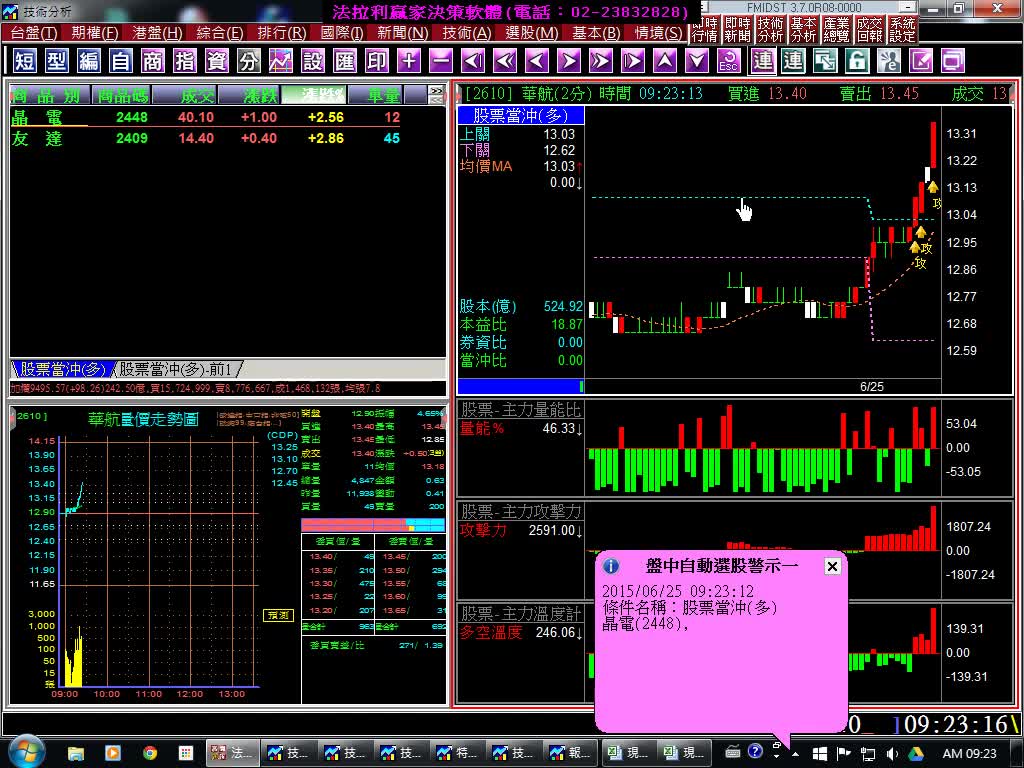This screenshot has width=1024, height=768.
Task: Click the 型 toolbar icon
Action: coord(56,61)
